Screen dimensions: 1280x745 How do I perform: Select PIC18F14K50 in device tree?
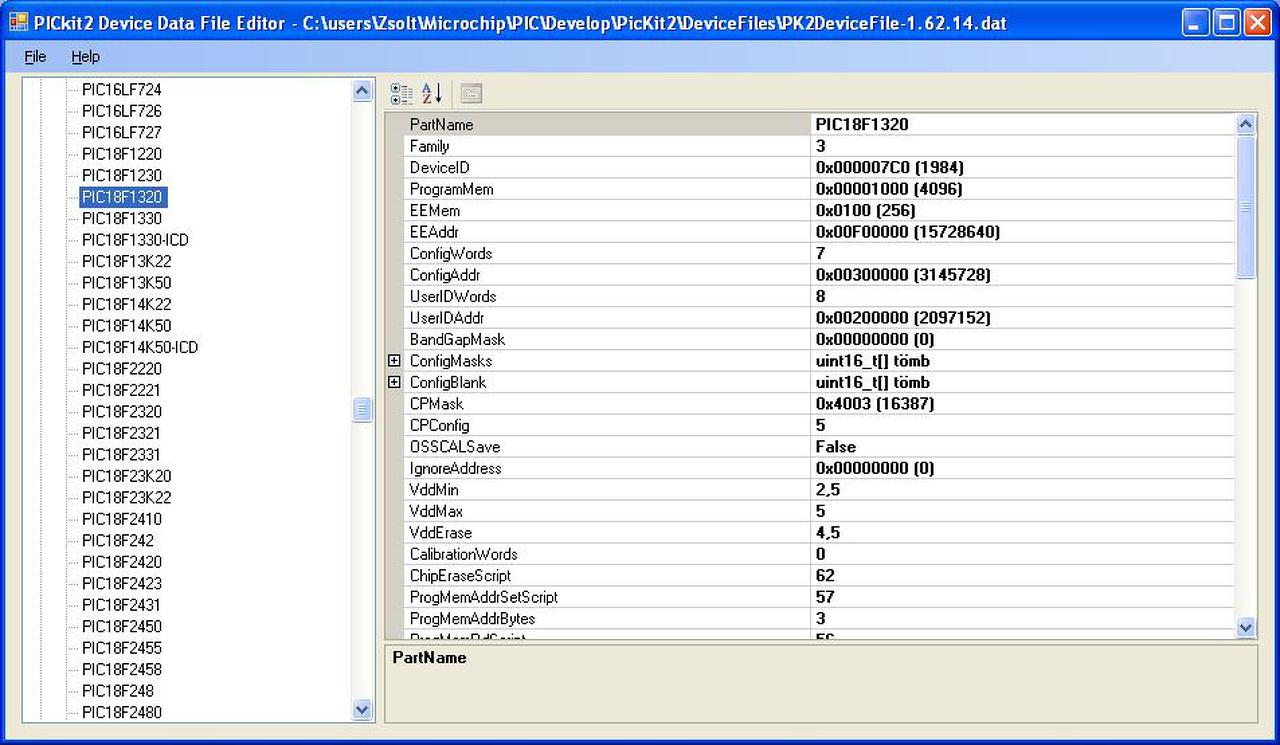tap(126, 326)
